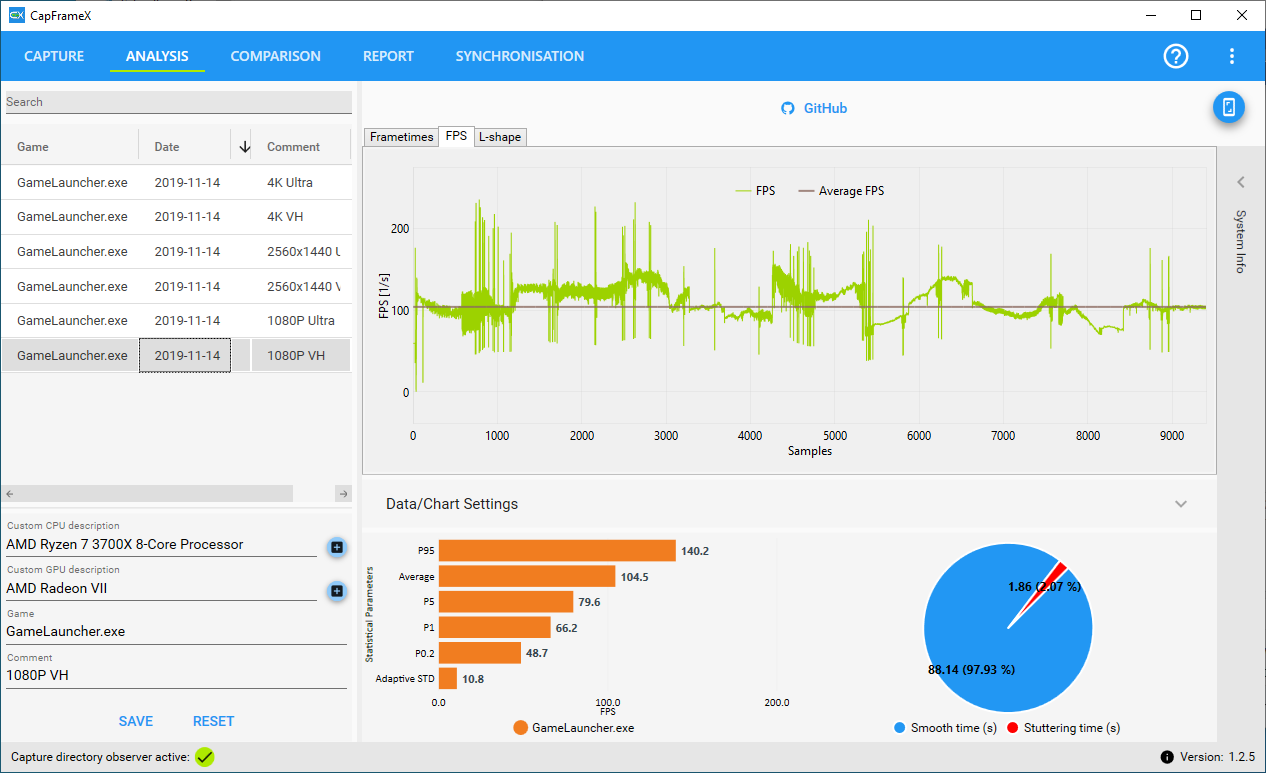Click the left arrow of horizontal scrollbar

pyautogui.click(x=9, y=494)
